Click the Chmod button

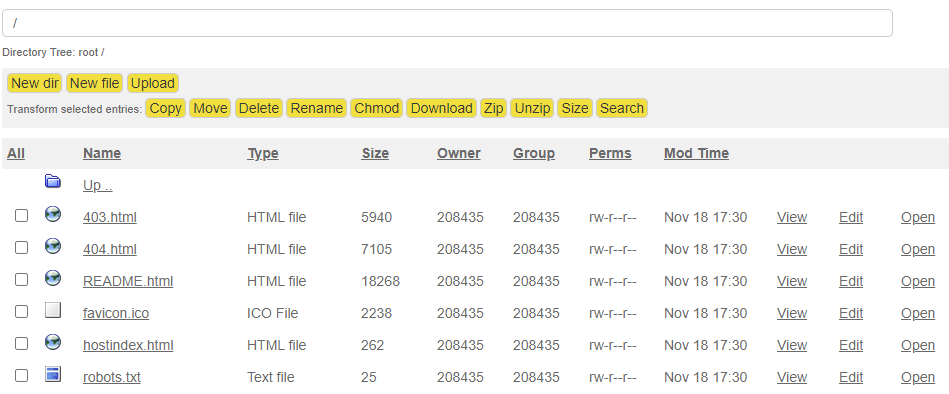click(376, 108)
